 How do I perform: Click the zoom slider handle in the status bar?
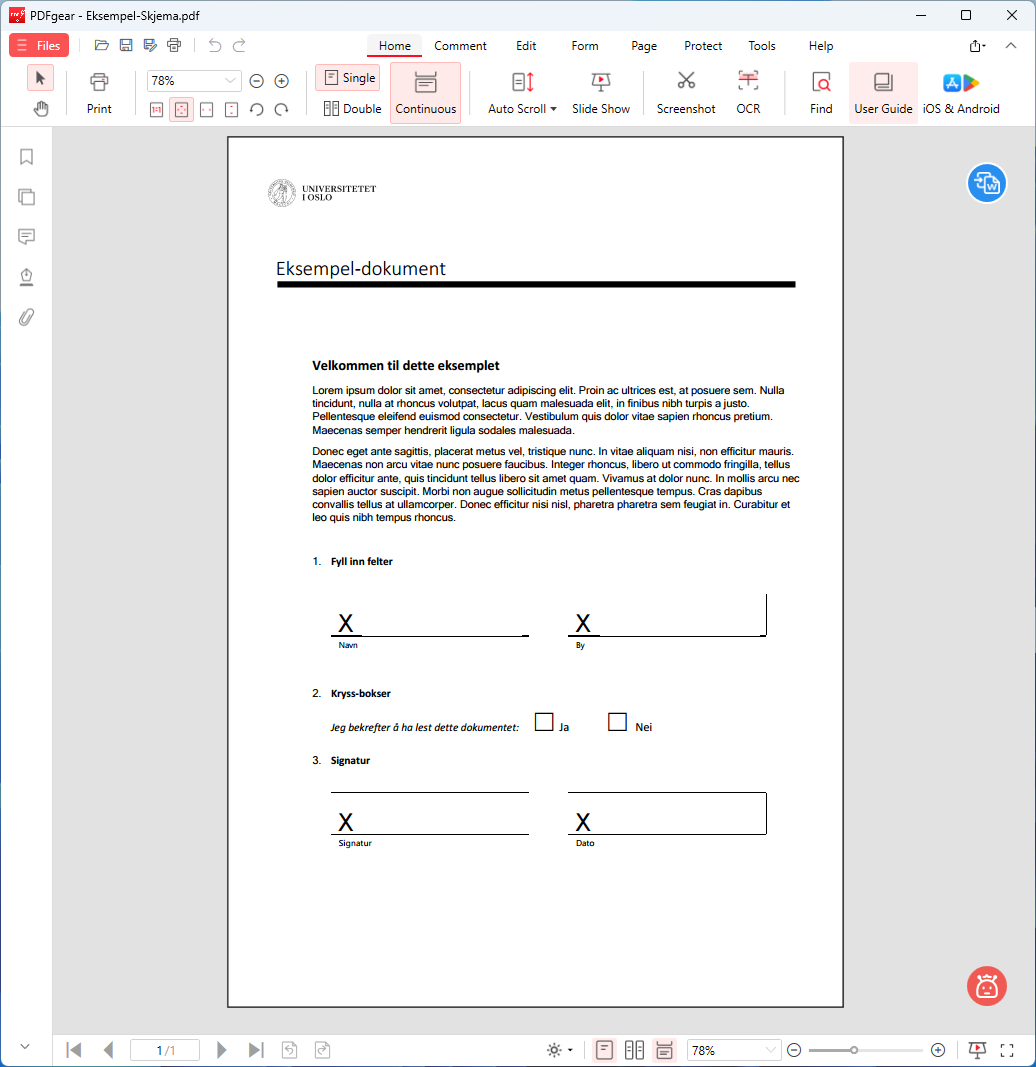pyautogui.click(x=854, y=1050)
